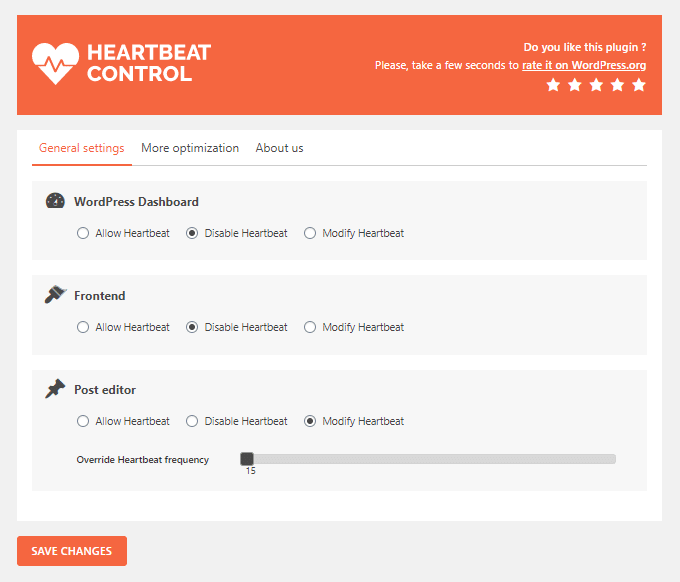Click the fifth rating star
Screen dimensions: 680x582
coord(639,85)
